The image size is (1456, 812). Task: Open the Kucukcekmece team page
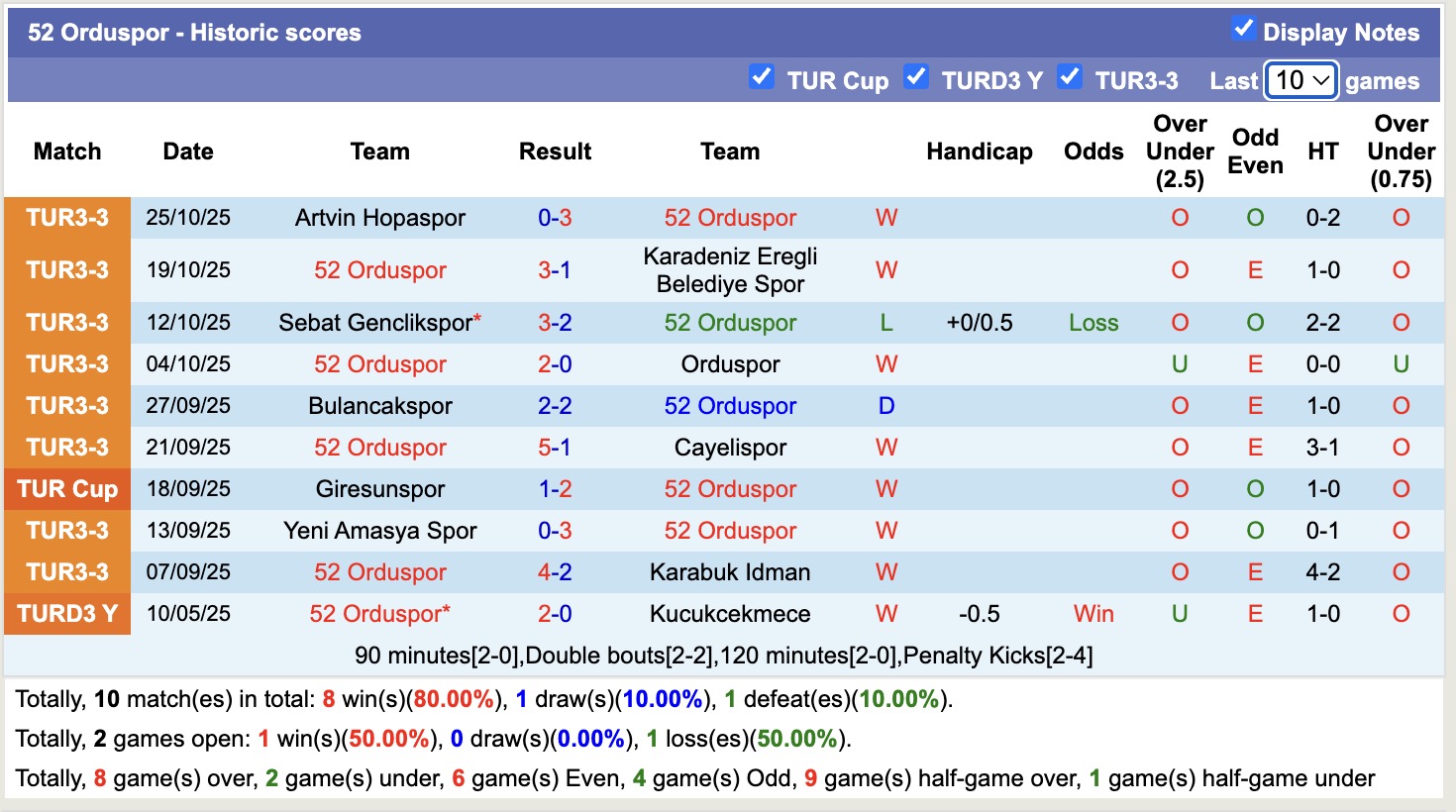click(730, 613)
